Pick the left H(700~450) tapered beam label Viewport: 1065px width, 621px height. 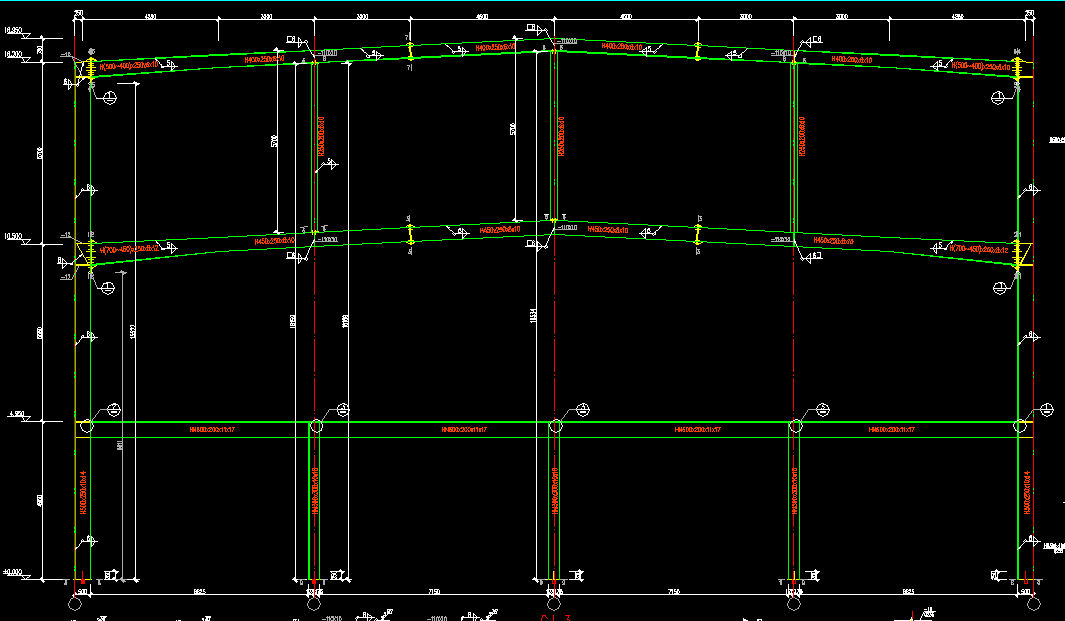pyautogui.click(x=129, y=249)
